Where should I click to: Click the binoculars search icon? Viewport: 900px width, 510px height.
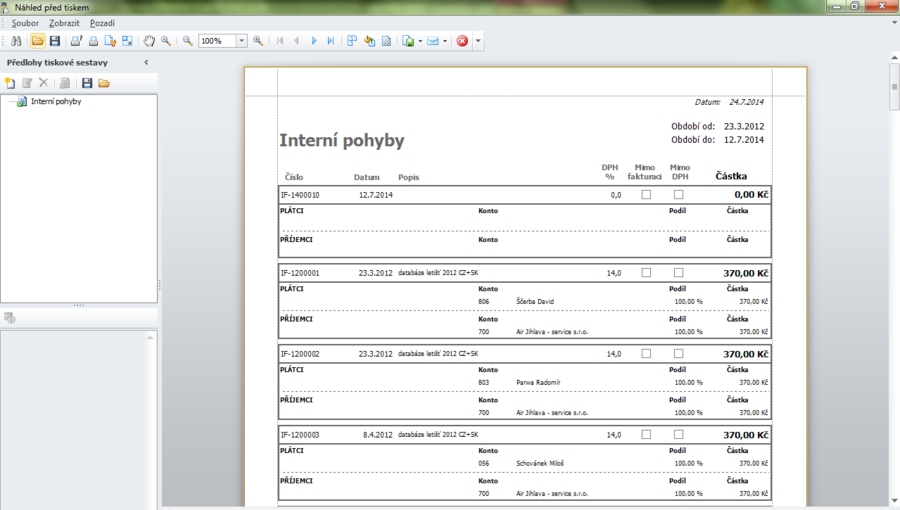coord(16,41)
